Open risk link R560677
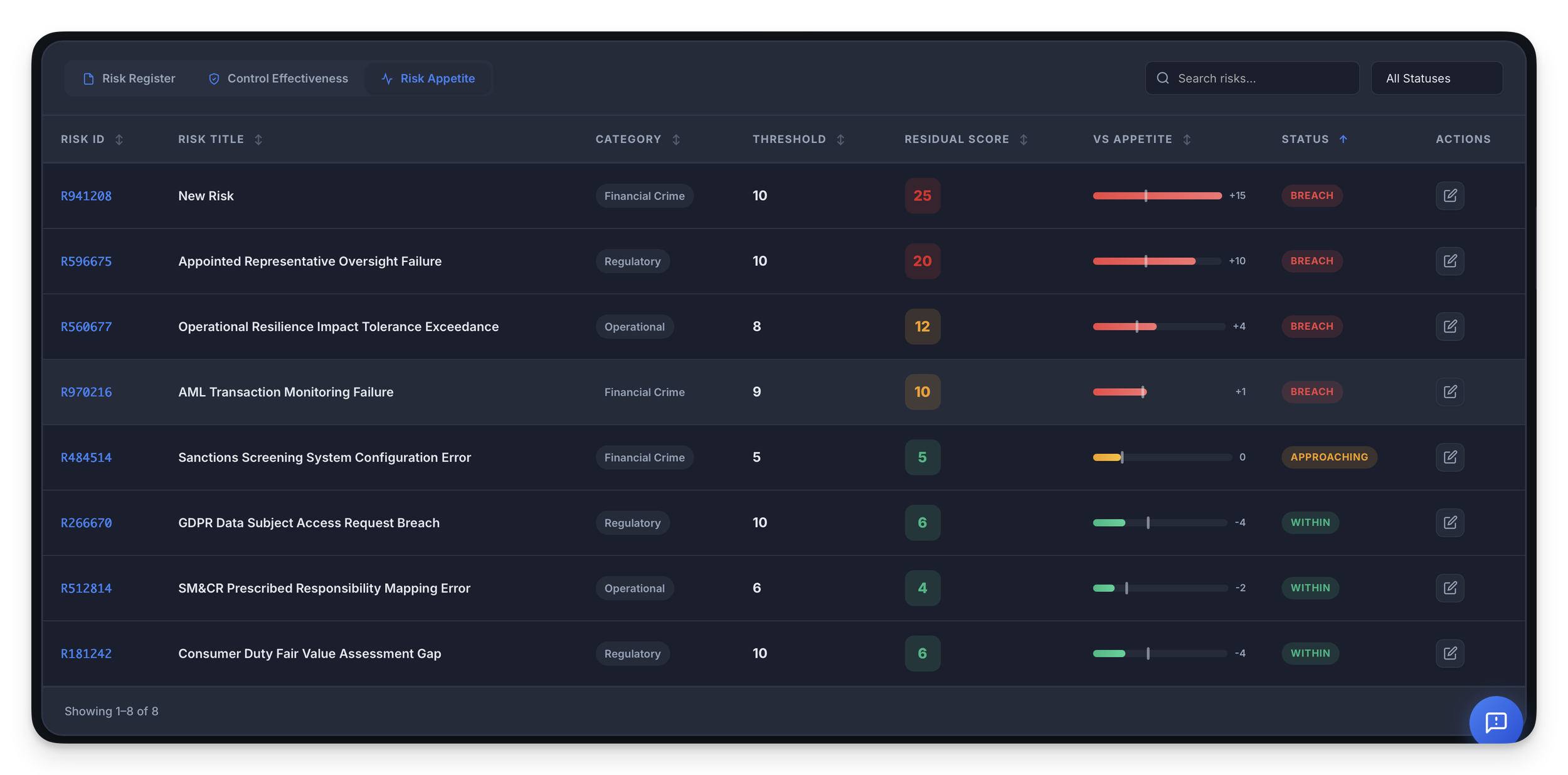Screen dimensions: 1568x775 (x=86, y=327)
